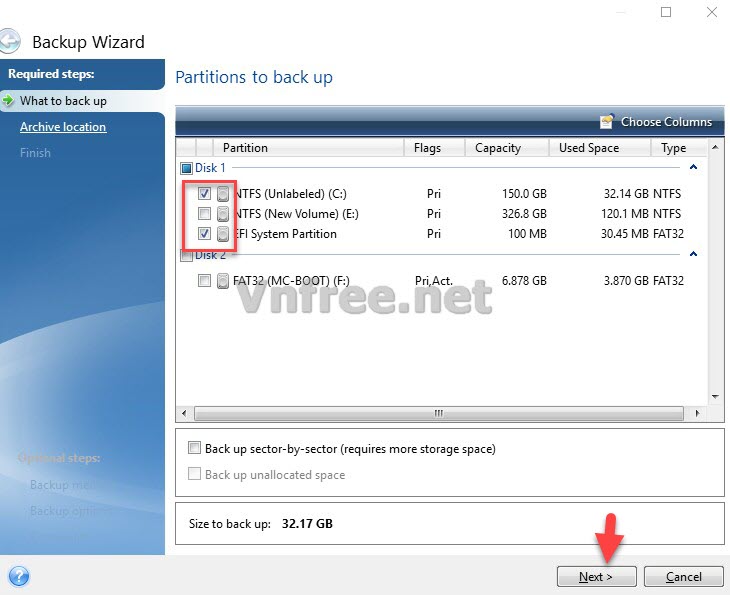Click the Choose Columns icon
This screenshot has width=730, height=595.
[607, 122]
